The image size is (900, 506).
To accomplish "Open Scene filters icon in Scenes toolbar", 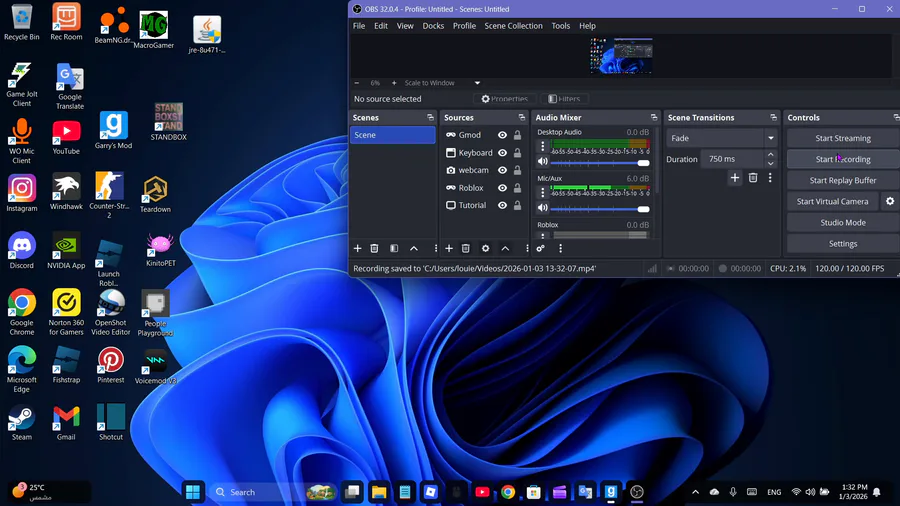I will [x=394, y=248].
